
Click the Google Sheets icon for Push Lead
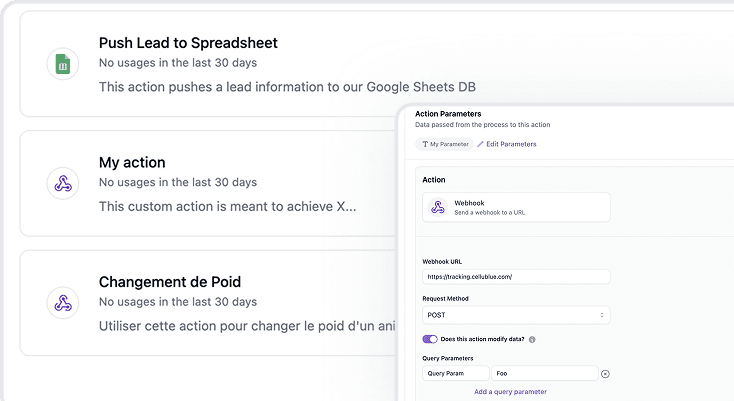pyautogui.click(x=62, y=65)
